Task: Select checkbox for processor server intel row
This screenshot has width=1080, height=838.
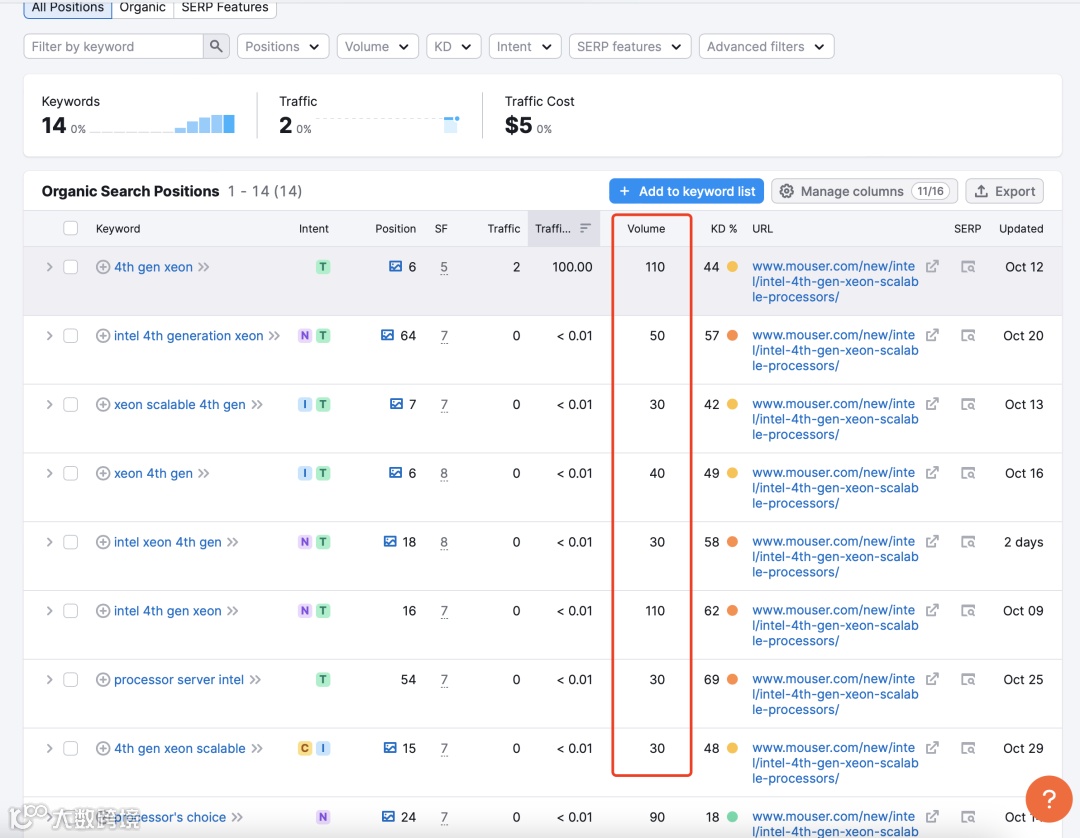Action: pyautogui.click(x=70, y=680)
